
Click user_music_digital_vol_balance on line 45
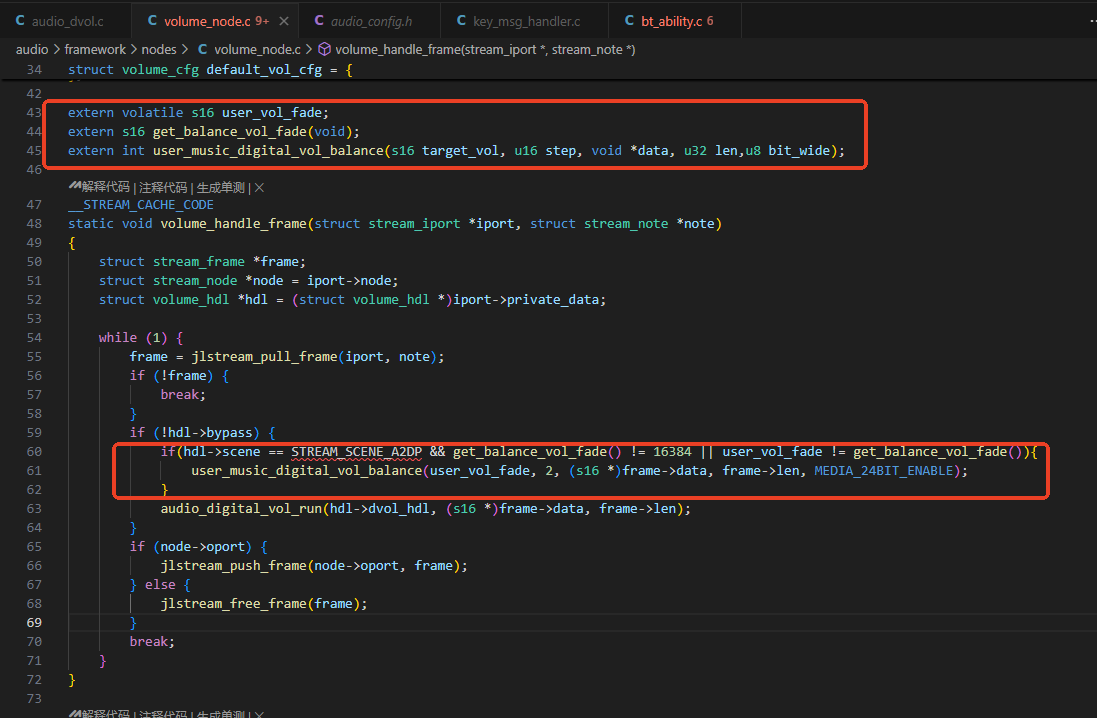268,150
